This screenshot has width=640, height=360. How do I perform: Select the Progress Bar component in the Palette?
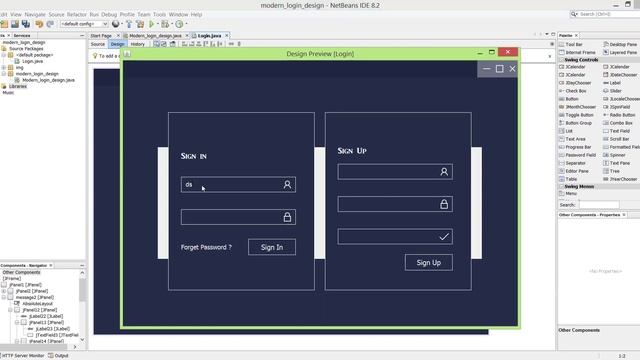tap(575, 147)
